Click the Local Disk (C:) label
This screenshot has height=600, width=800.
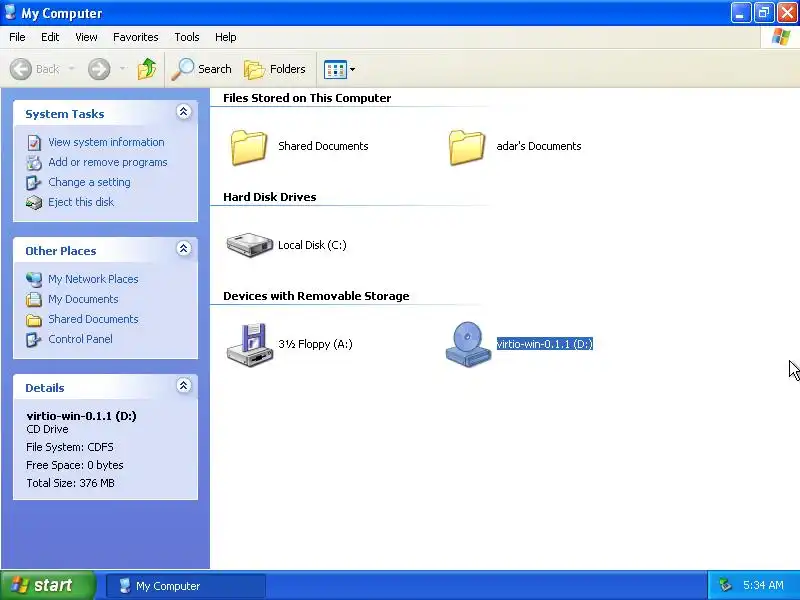312,245
